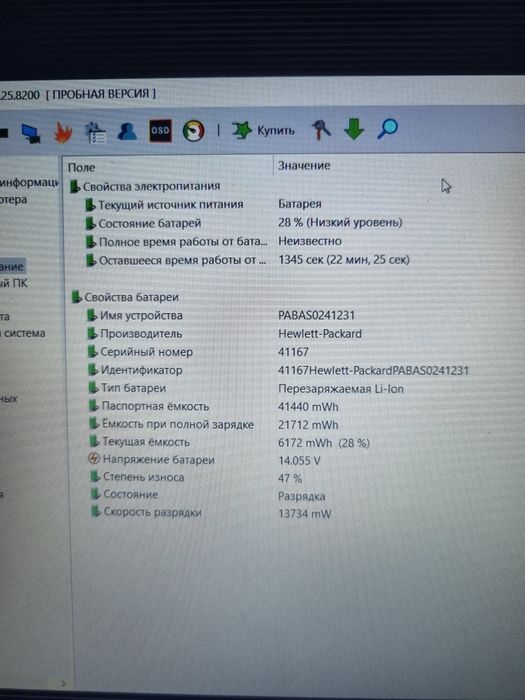Open the benchmark gauge icon
Screen dimensions: 525x700
tap(194, 131)
